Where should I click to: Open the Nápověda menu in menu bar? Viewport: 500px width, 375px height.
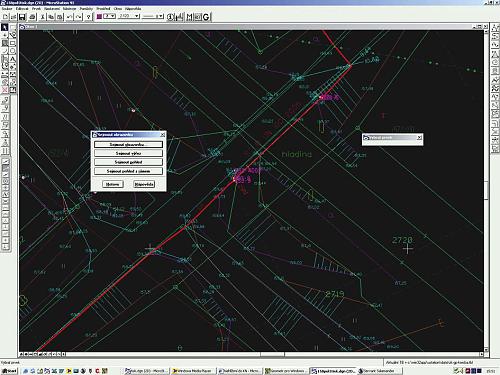[x=133, y=8]
